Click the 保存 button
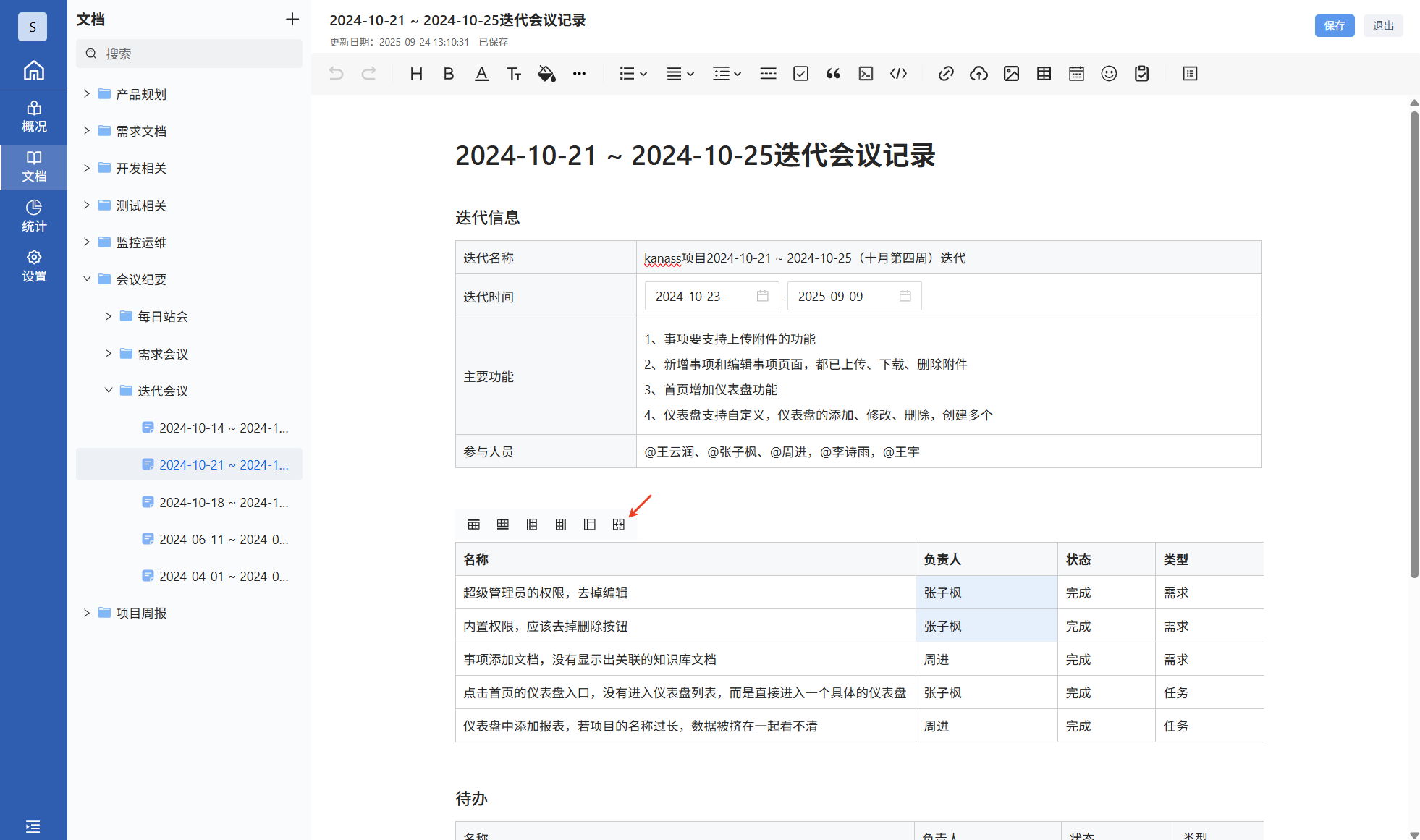This screenshot has width=1420, height=840. point(1334,25)
